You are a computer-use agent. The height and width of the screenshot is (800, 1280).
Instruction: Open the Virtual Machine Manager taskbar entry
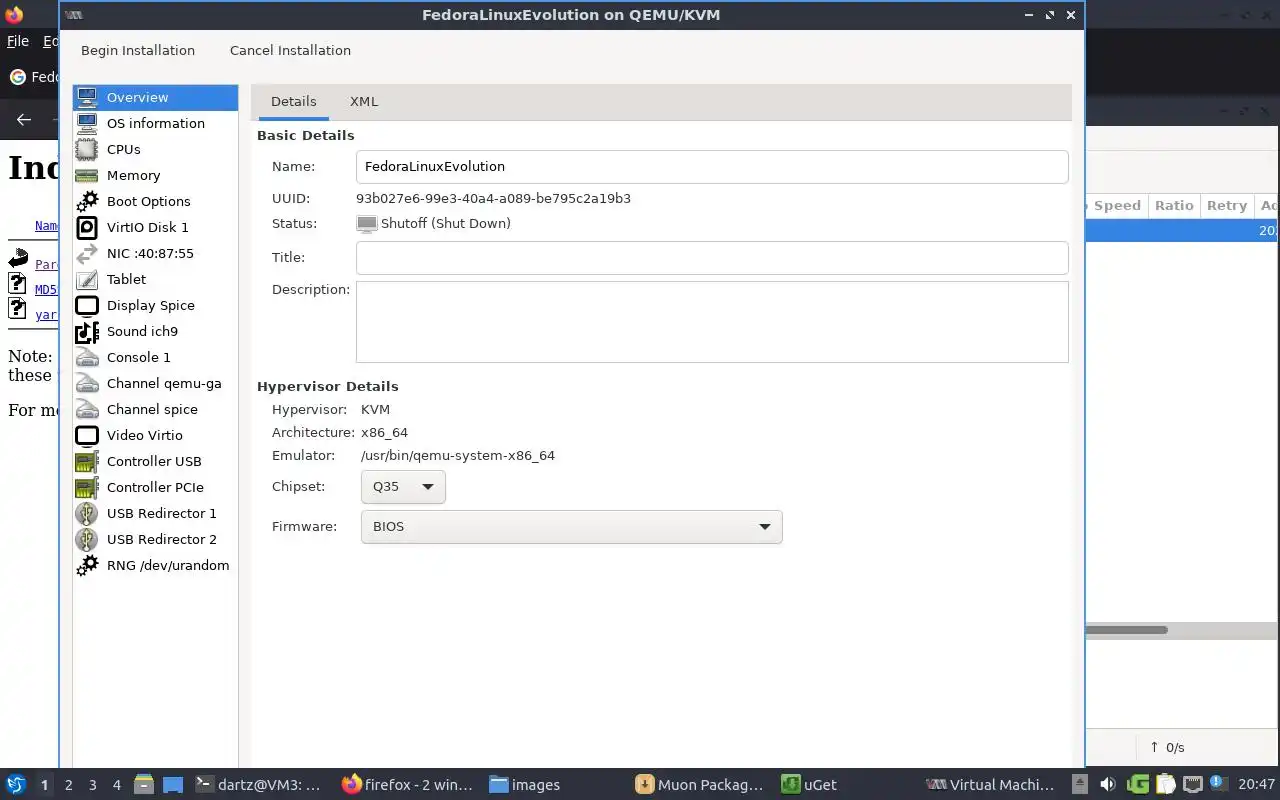point(990,785)
